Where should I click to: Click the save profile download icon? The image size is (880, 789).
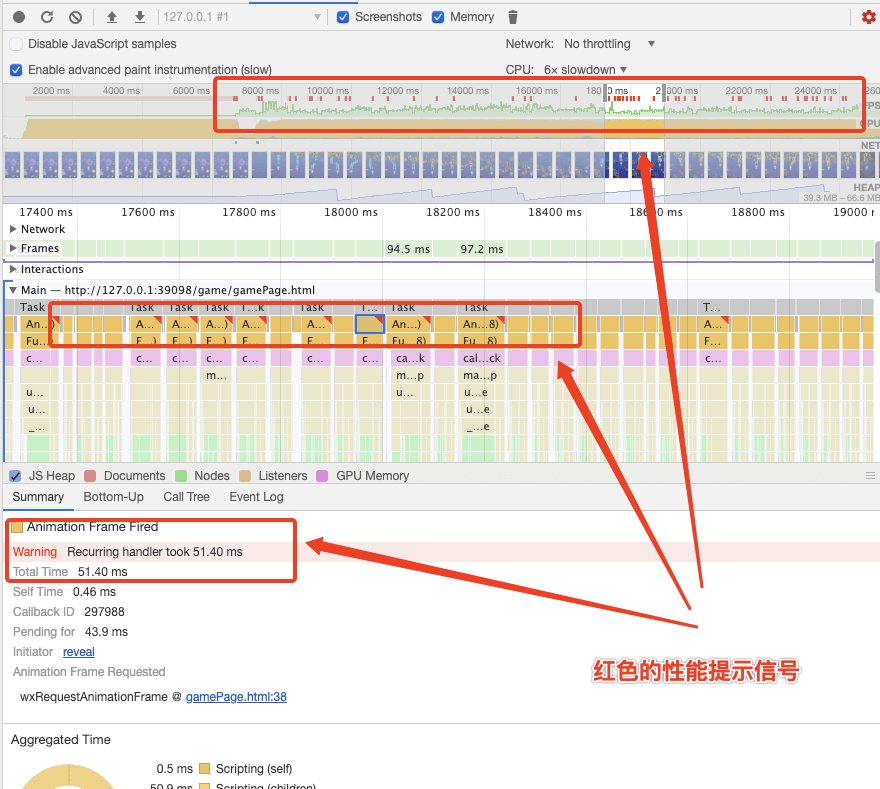point(140,17)
